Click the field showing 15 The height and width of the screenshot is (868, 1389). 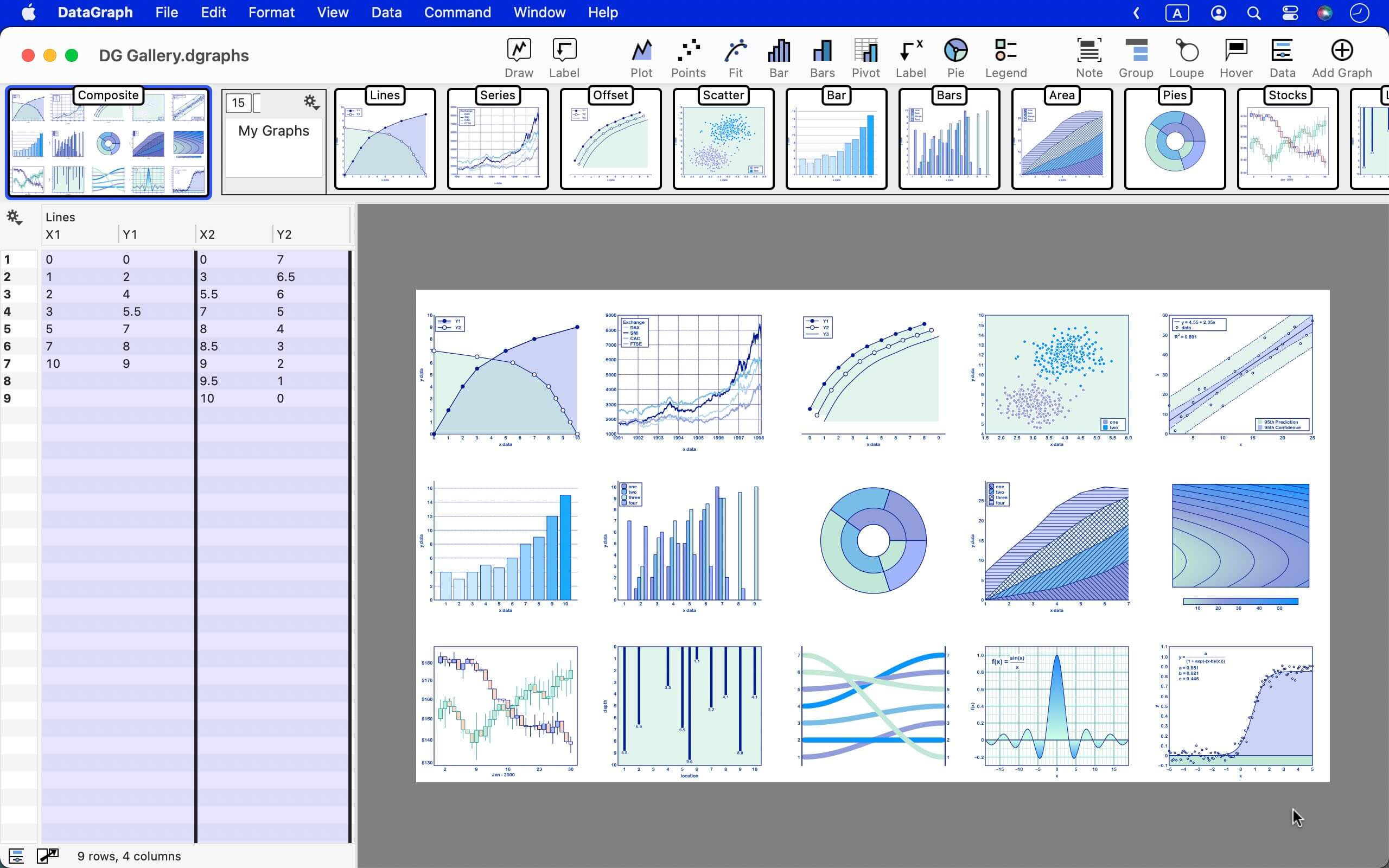[x=239, y=103]
